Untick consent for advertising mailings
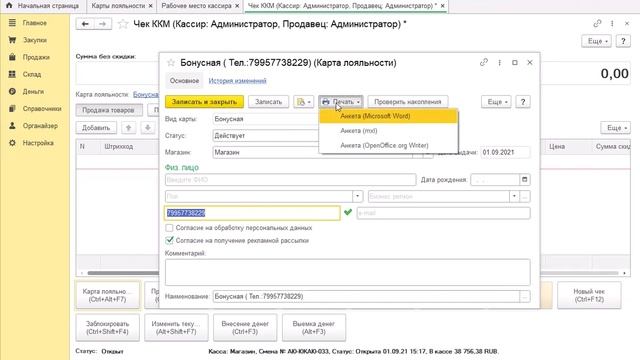This screenshot has width=640, height=360. click(x=169, y=240)
